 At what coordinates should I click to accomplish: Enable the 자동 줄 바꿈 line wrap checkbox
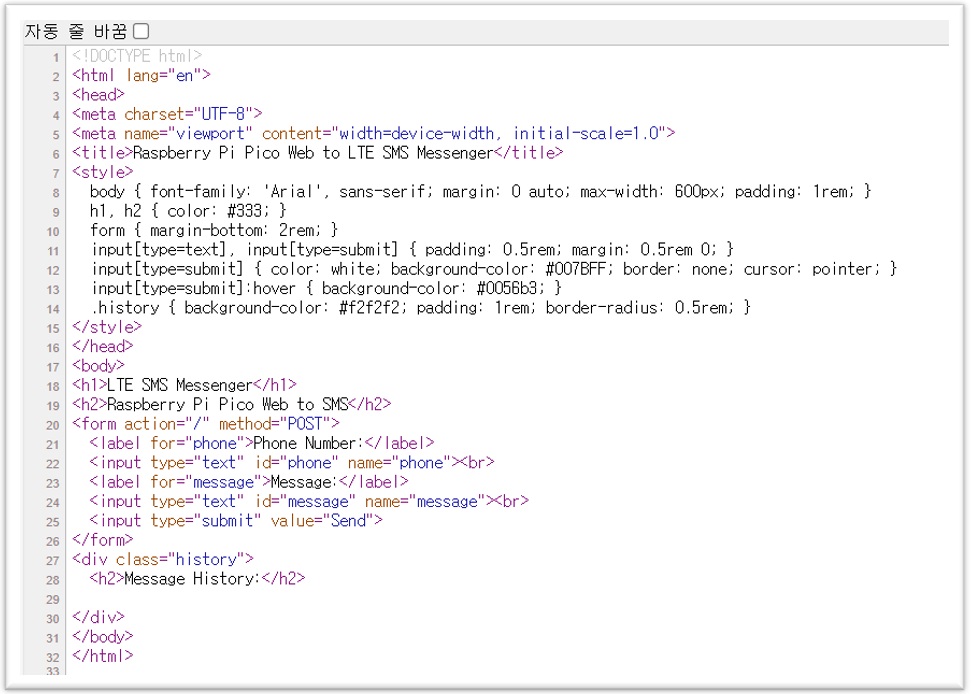141,32
